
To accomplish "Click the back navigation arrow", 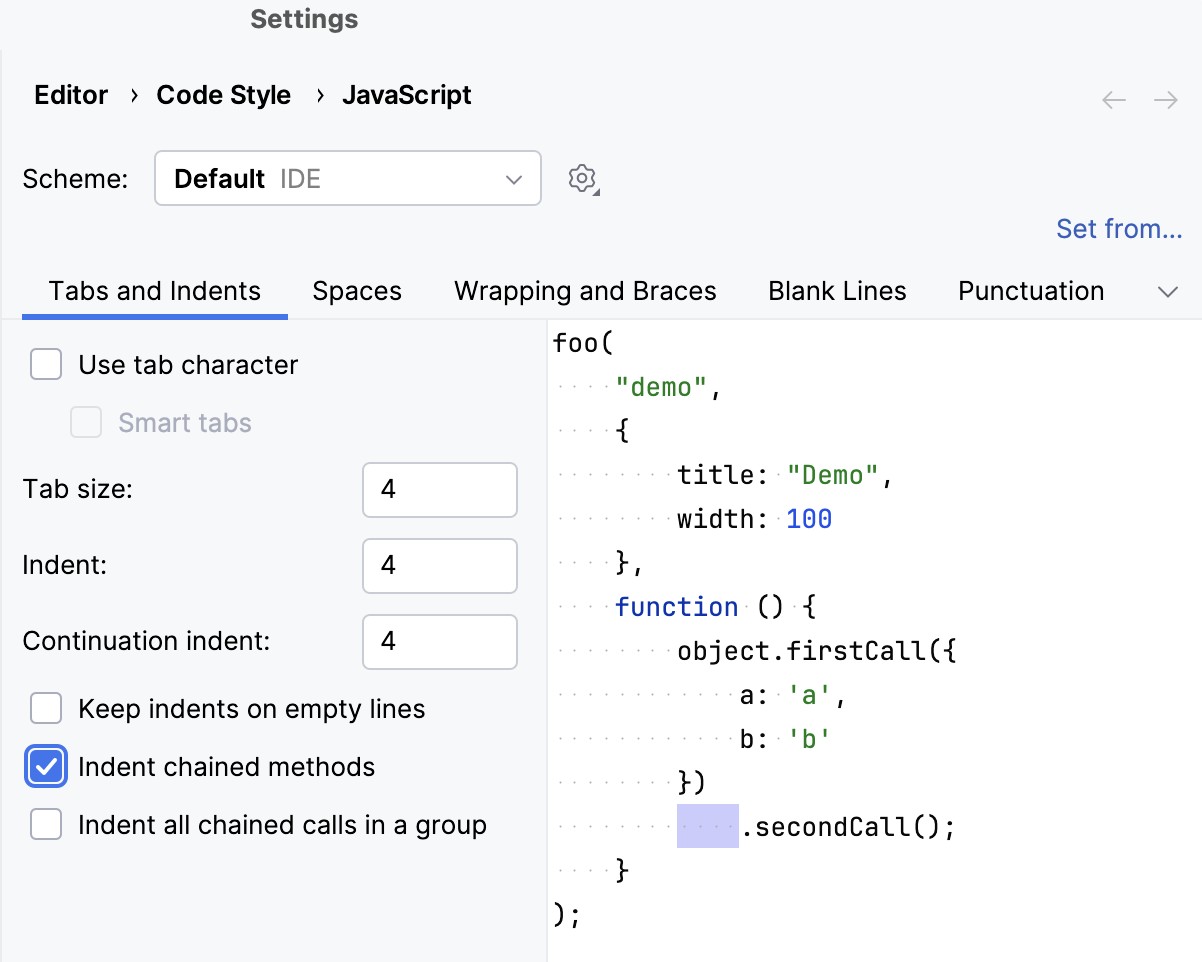I will [x=1113, y=99].
